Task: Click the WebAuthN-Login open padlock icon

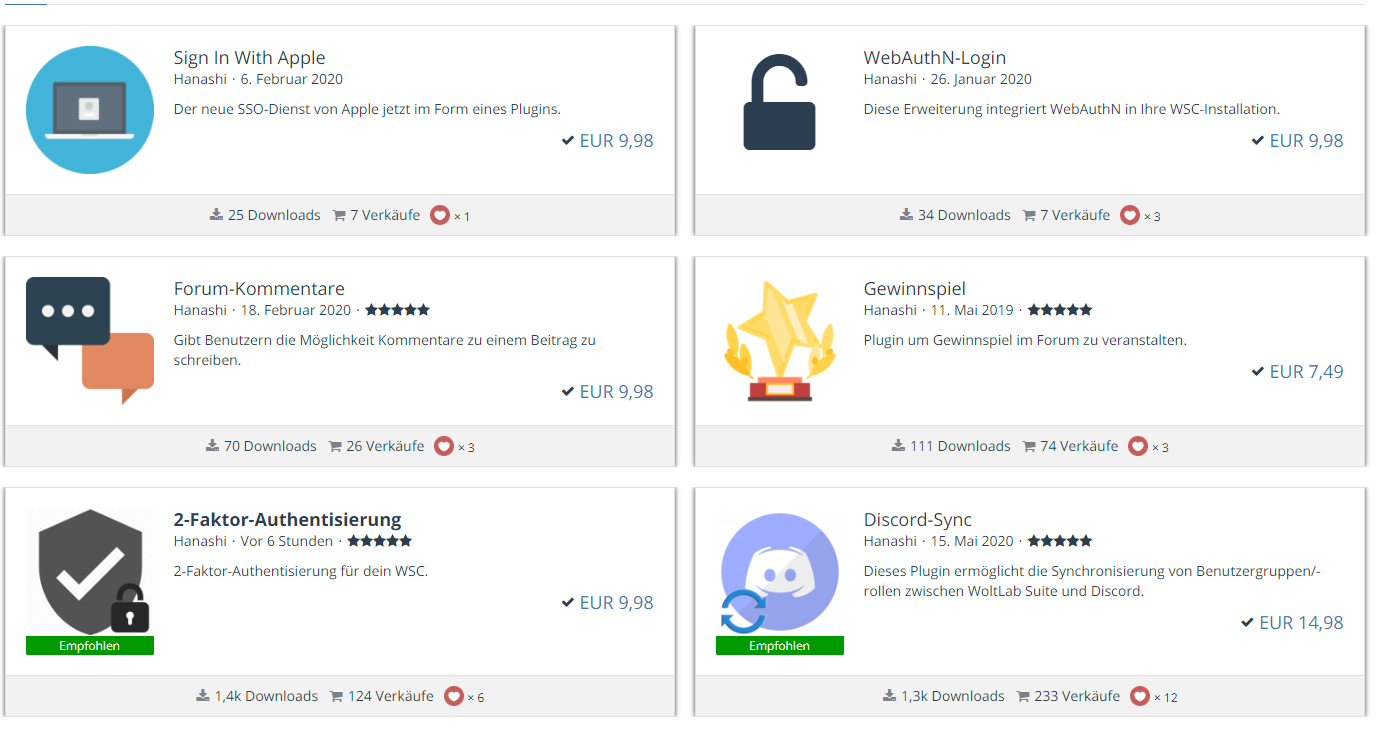Action: tap(779, 104)
